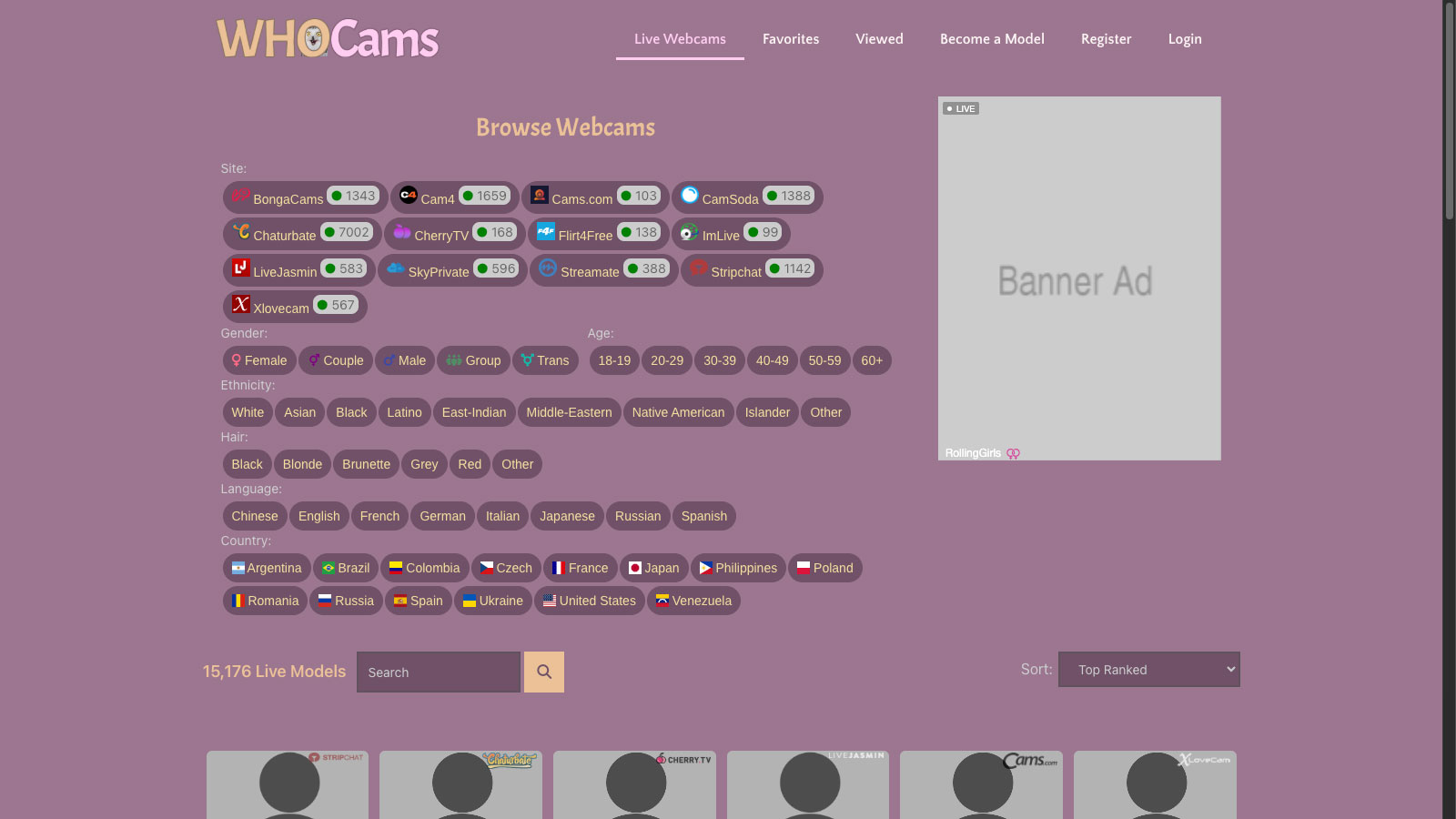
Task: Choose United States country filter
Action: (590, 601)
